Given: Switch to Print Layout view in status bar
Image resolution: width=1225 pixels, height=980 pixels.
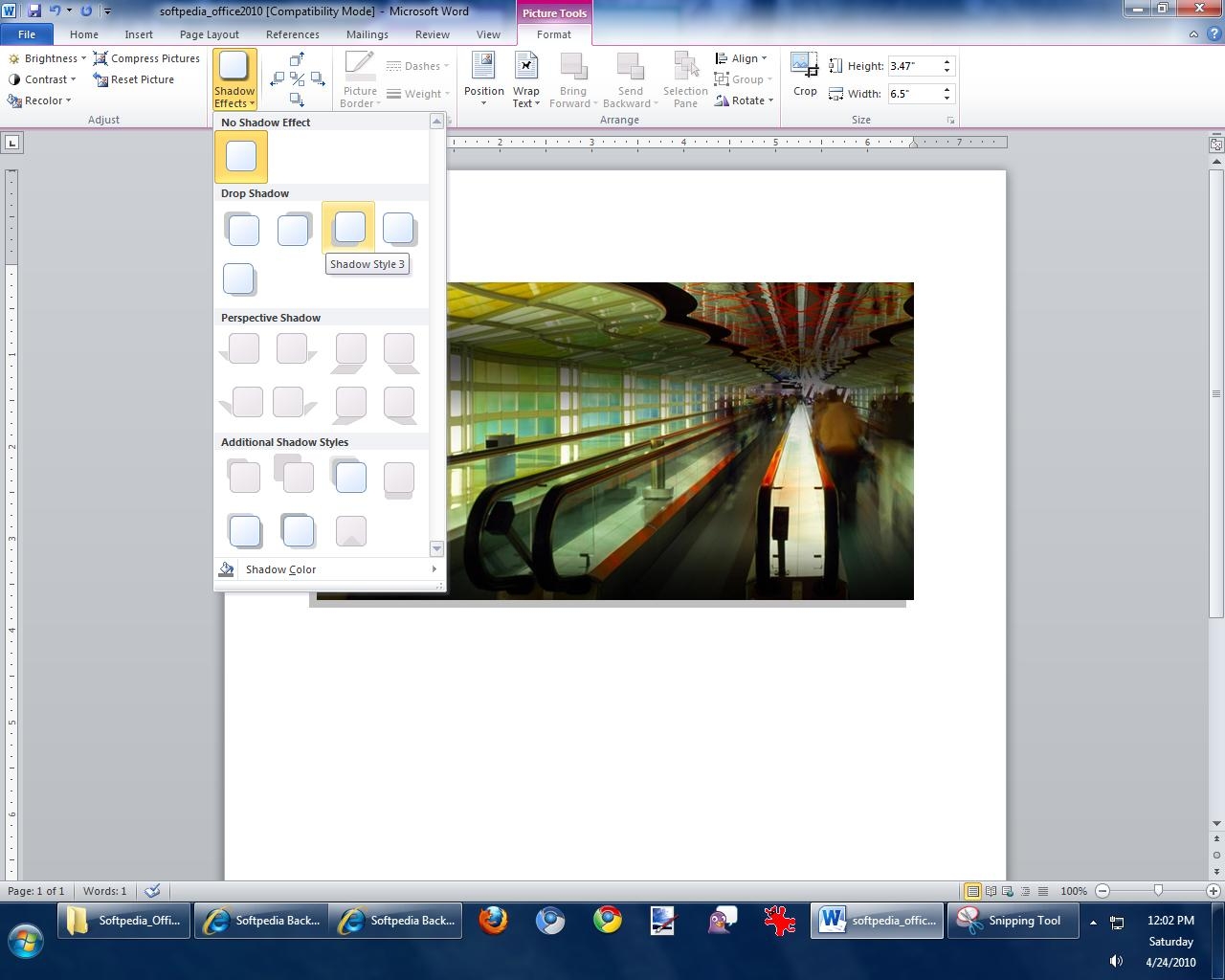Looking at the screenshot, I should (972, 891).
